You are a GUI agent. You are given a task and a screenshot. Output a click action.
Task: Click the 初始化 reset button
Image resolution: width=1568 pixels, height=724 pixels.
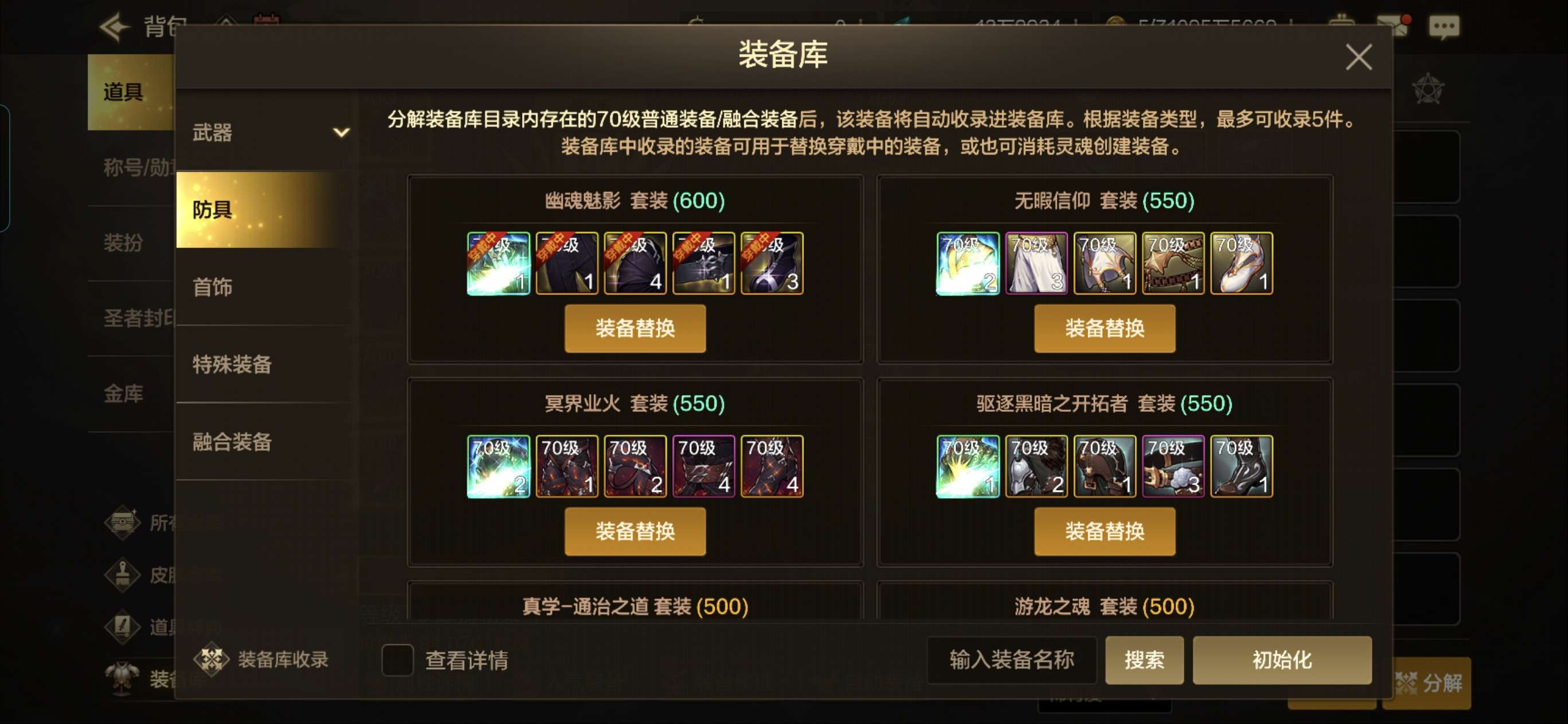[x=1281, y=660]
